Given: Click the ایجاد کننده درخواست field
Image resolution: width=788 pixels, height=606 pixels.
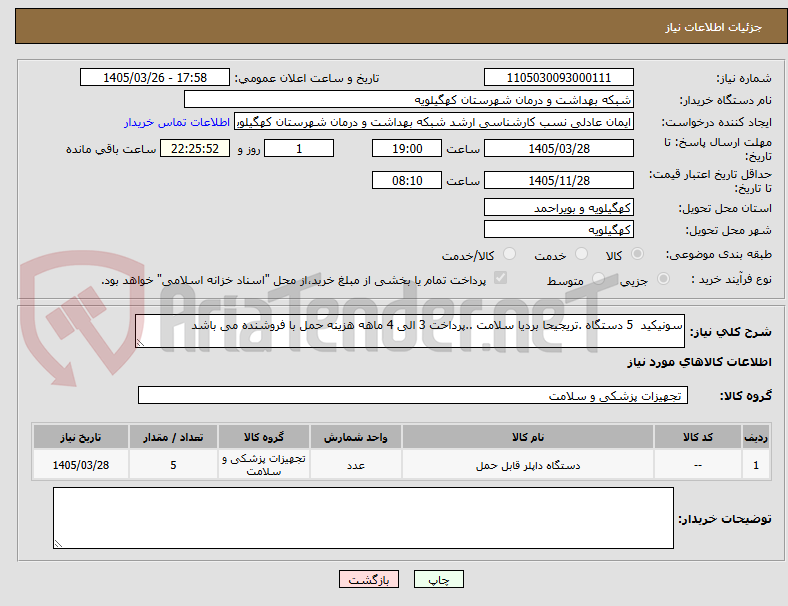Looking at the screenshot, I should coord(434,122).
